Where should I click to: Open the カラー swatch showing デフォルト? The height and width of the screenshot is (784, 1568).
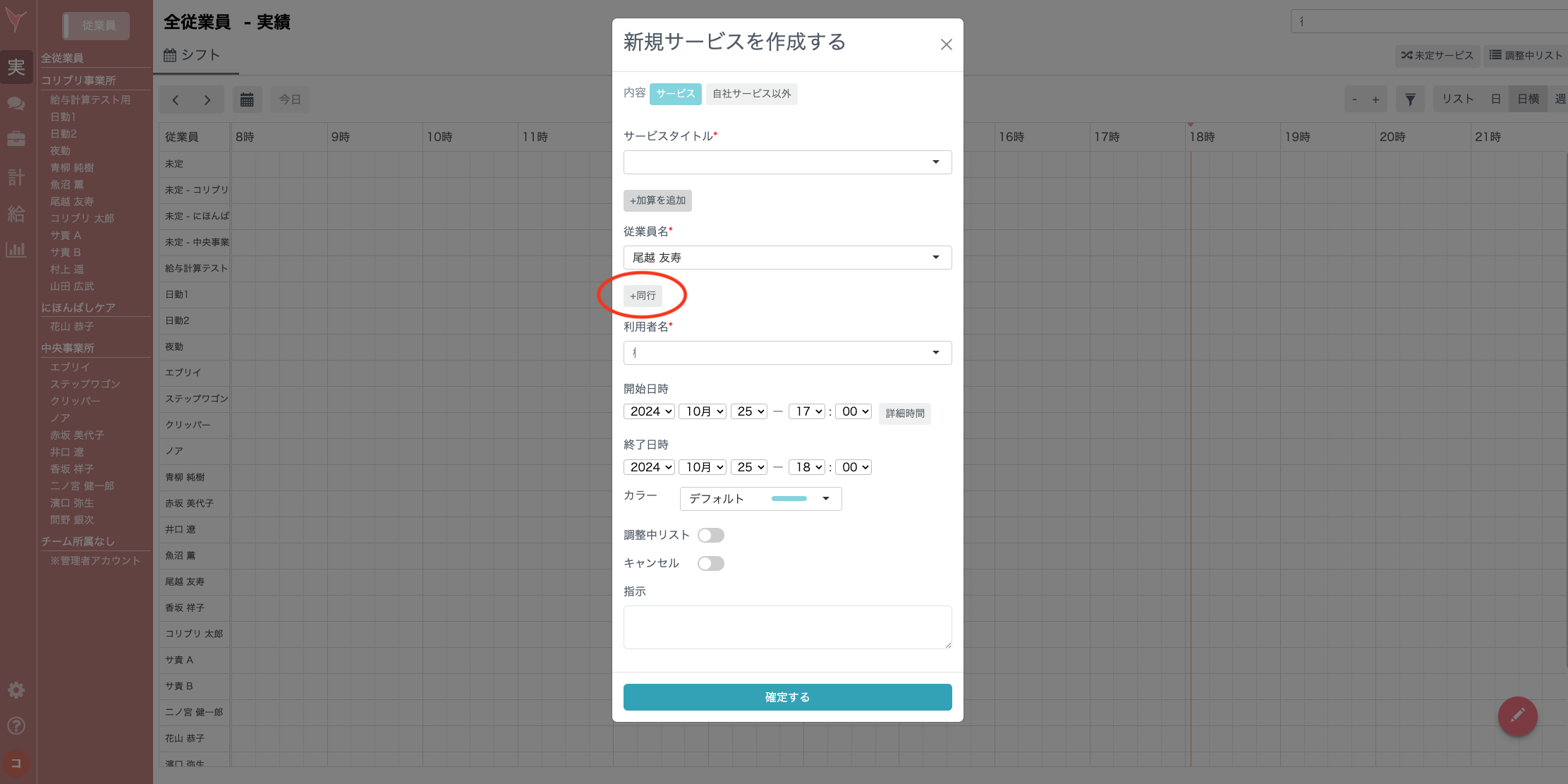760,499
